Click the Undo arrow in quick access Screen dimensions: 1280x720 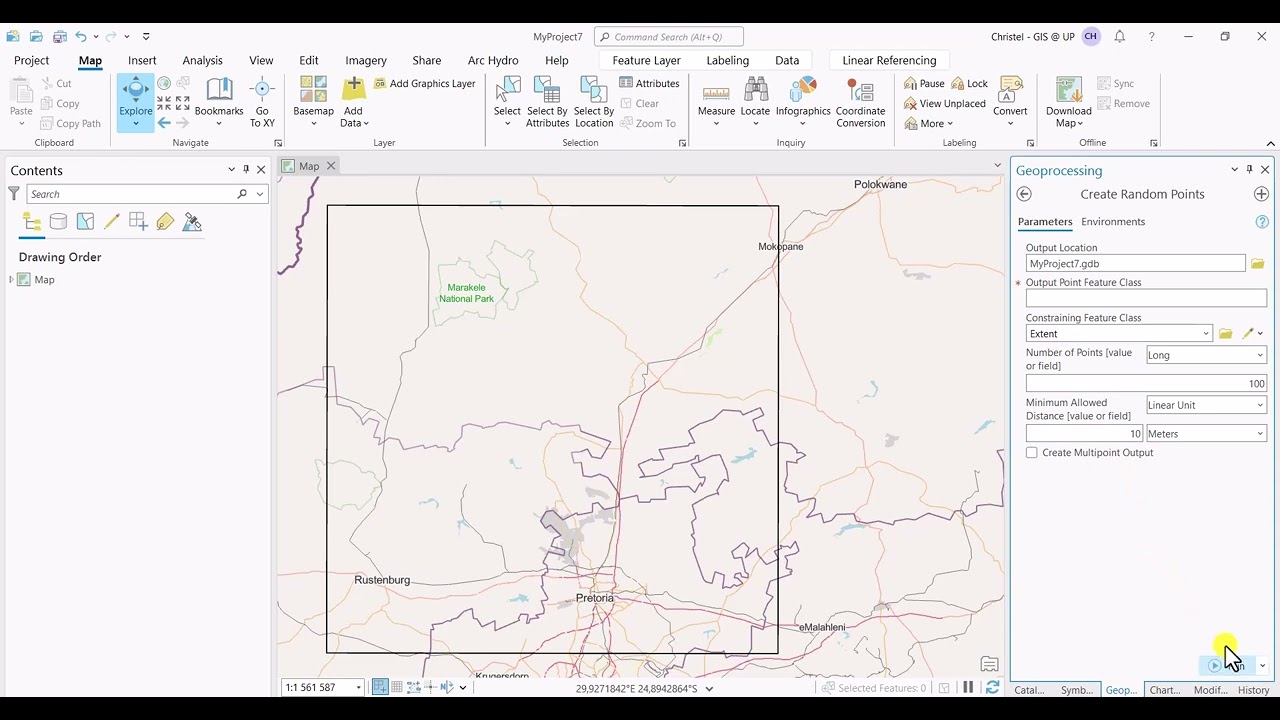[x=81, y=37]
